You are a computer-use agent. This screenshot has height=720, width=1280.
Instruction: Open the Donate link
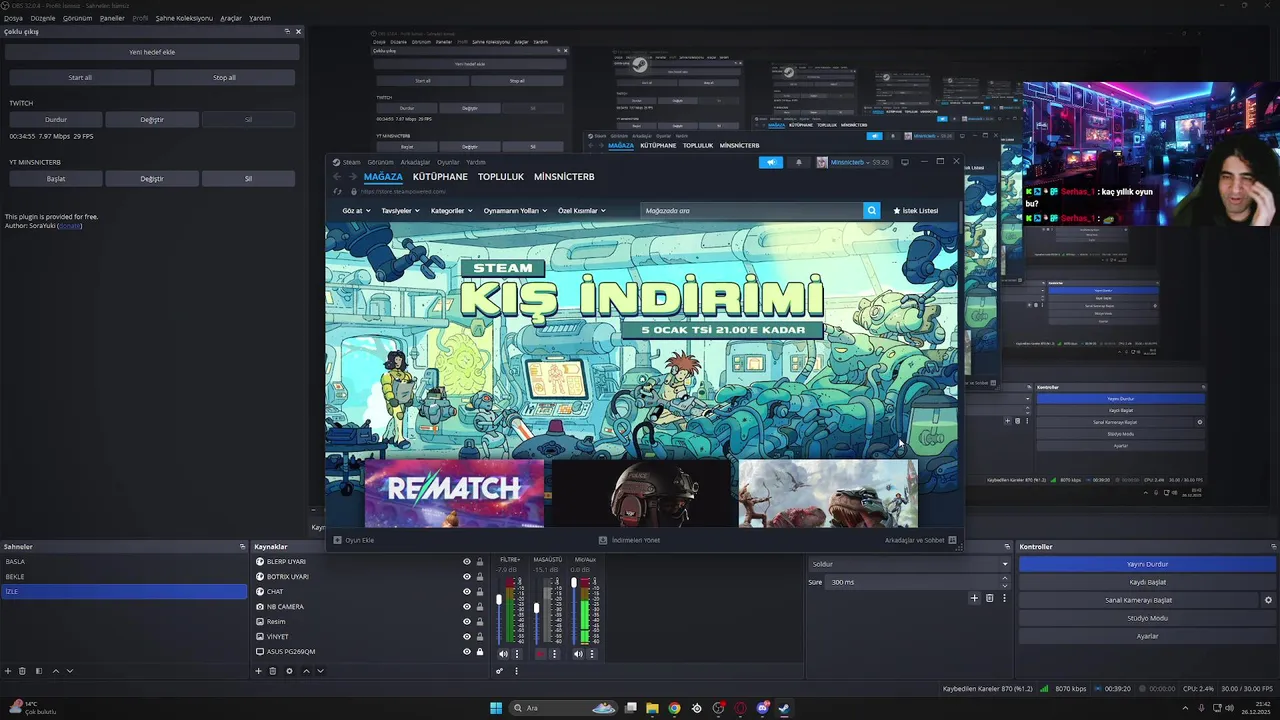coord(69,226)
